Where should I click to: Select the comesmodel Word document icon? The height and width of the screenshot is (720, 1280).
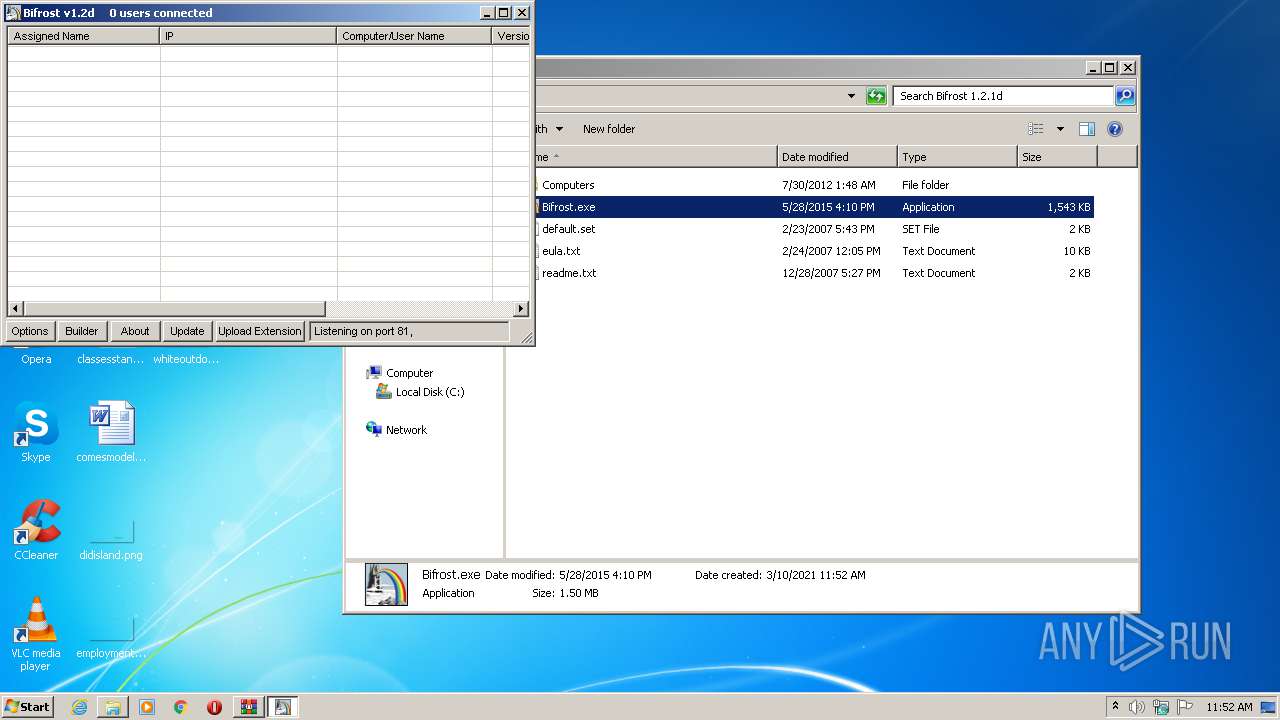pos(112,433)
